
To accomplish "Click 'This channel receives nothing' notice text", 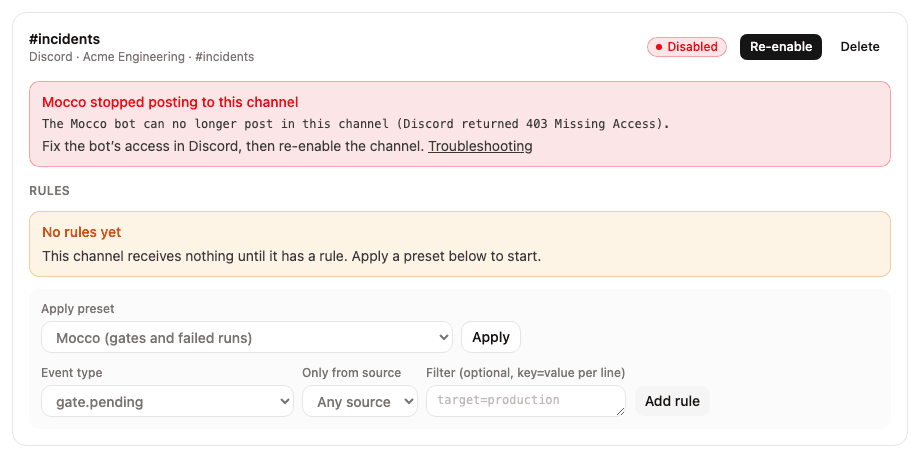I will (292, 256).
